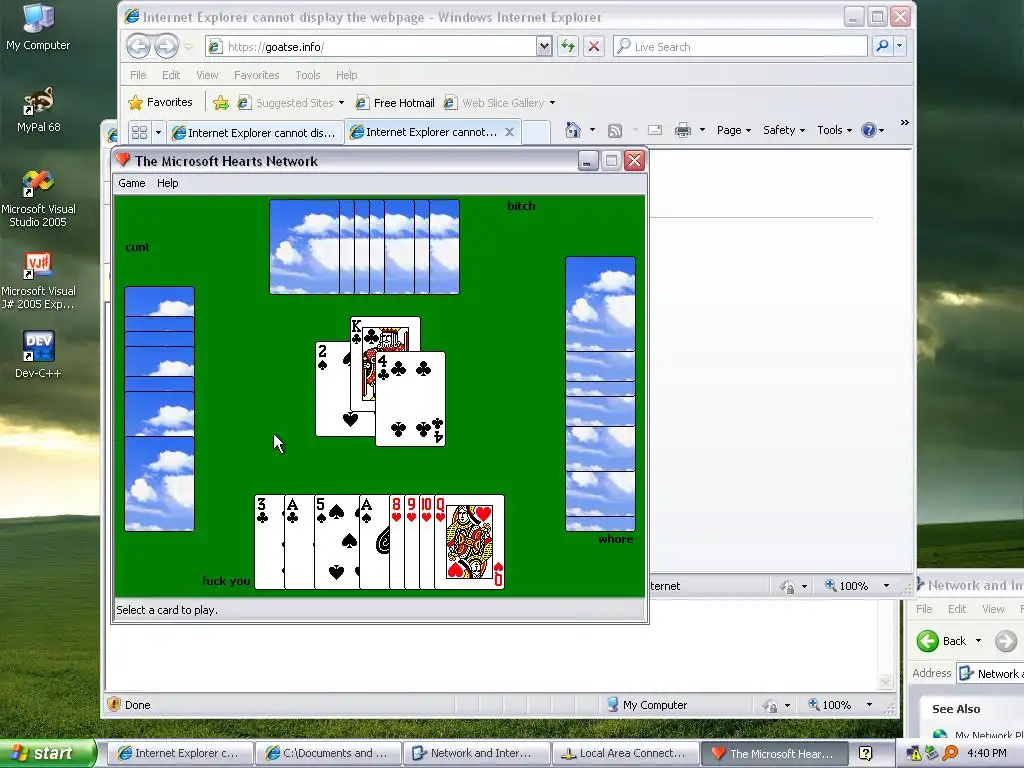
Task: Open the View menu in Internet Explorer
Action: click(x=207, y=75)
